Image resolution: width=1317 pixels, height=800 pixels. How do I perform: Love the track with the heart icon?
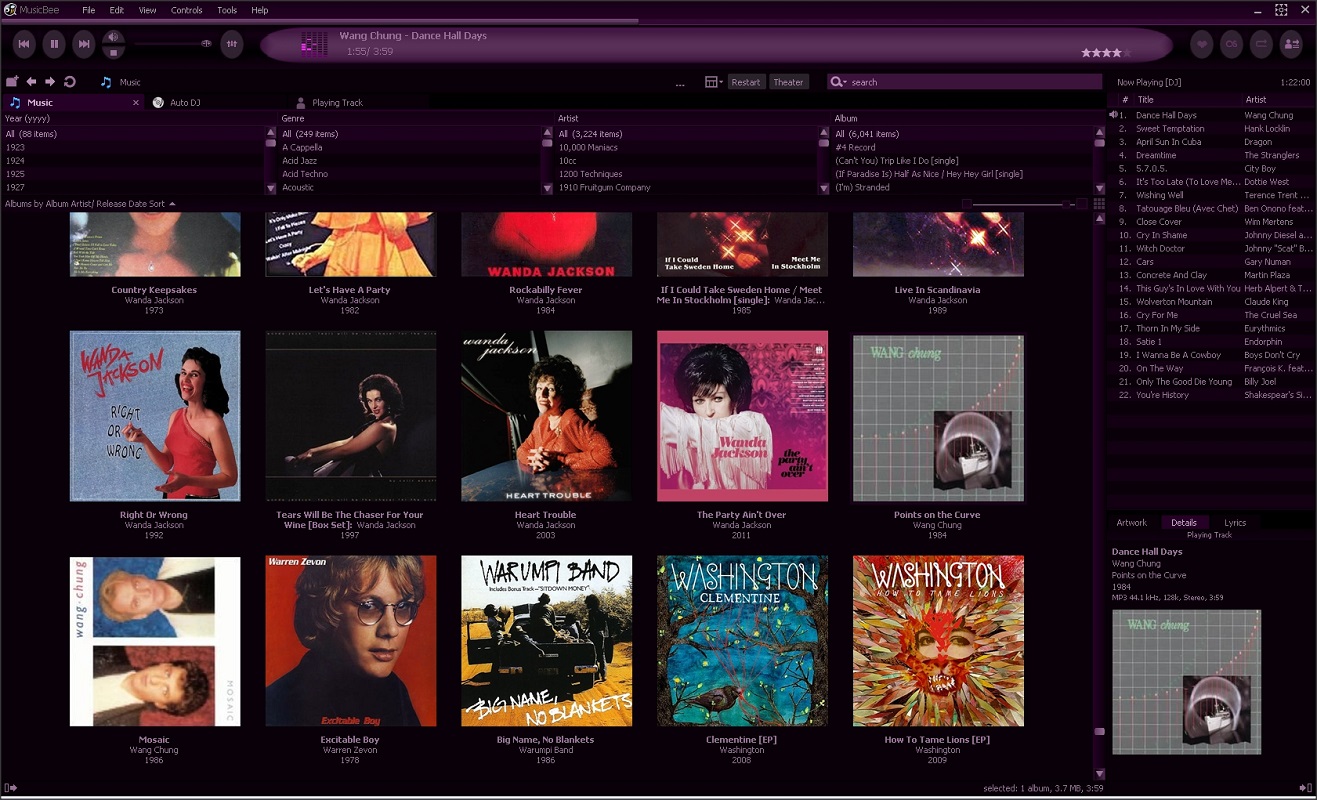tap(1202, 44)
